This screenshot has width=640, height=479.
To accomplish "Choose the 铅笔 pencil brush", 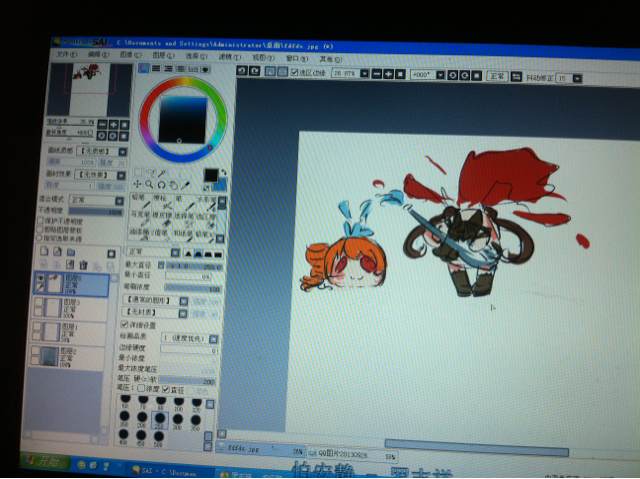I will [x=139, y=200].
